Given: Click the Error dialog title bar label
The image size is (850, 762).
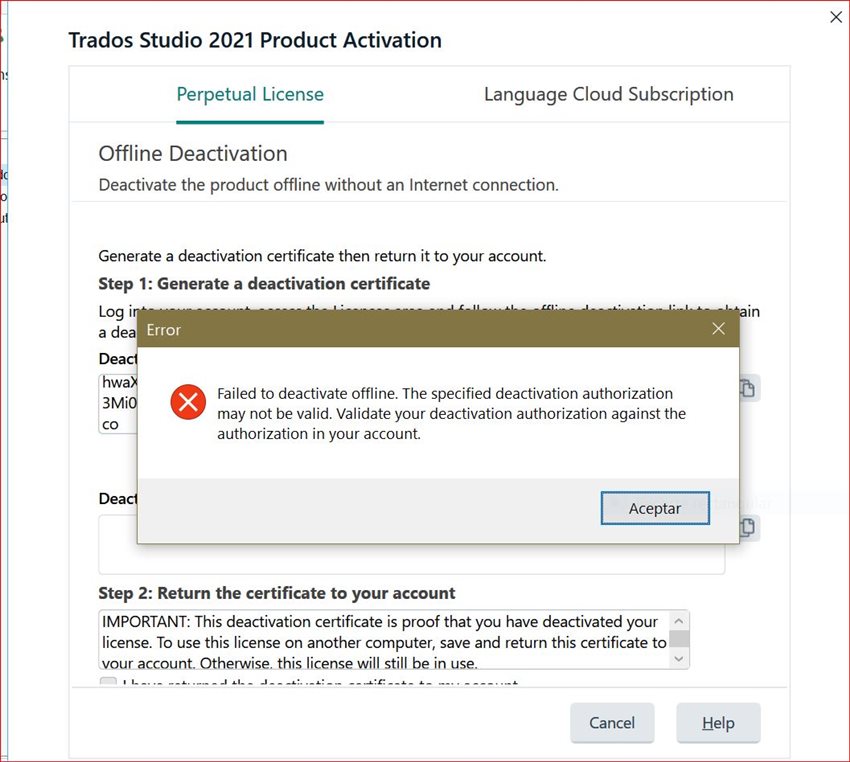Looking at the screenshot, I should (163, 329).
